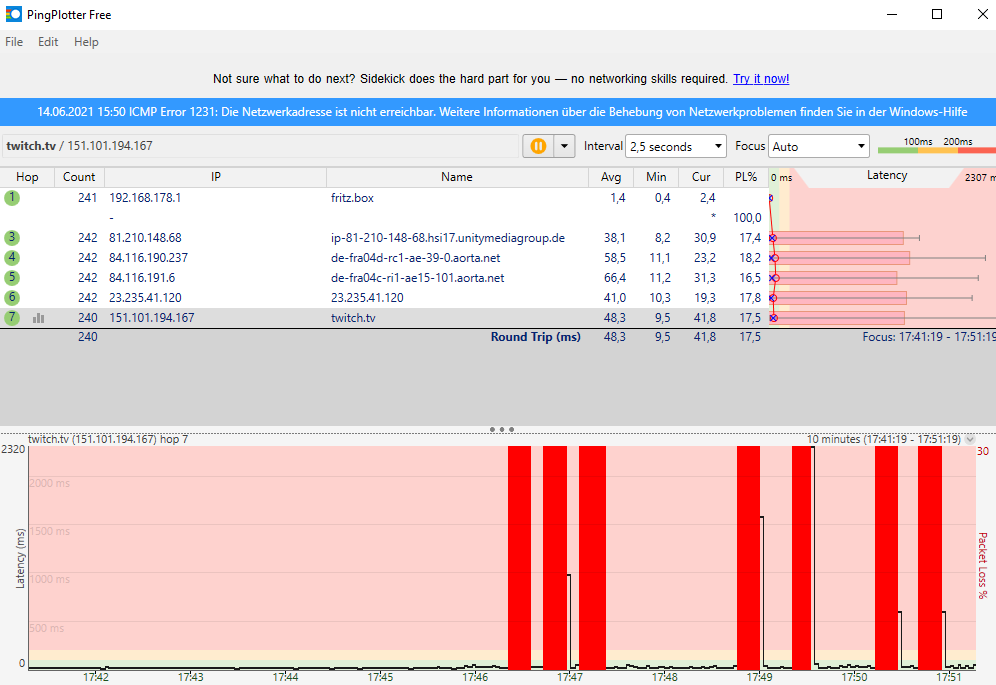Open the dropdown arrow beside the pause button

564,146
